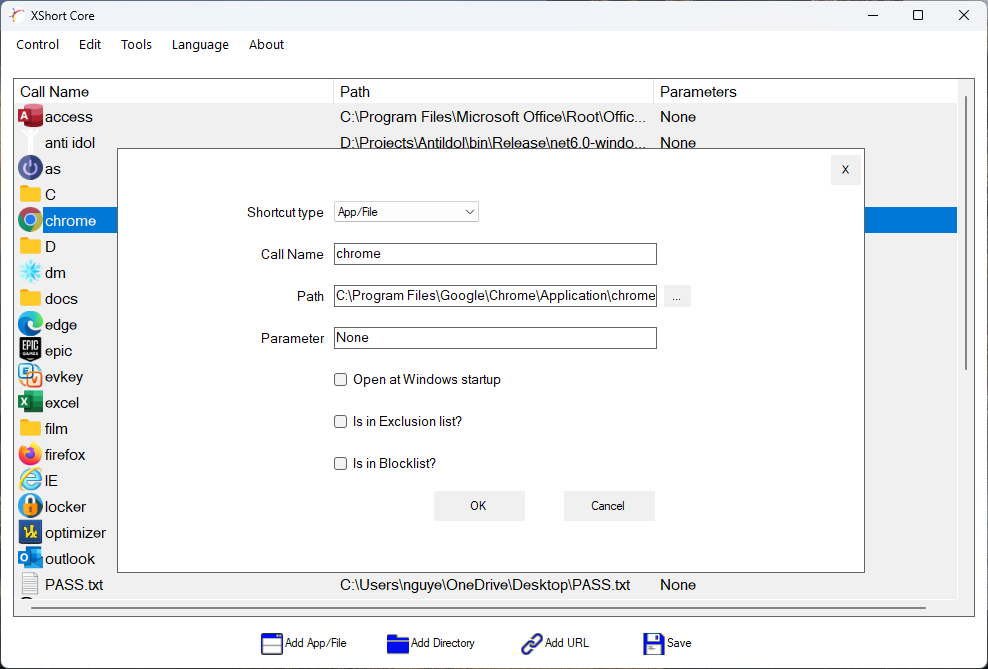This screenshot has height=669, width=988.
Task: Click the PASS.txt path cell
Action: click(x=485, y=585)
